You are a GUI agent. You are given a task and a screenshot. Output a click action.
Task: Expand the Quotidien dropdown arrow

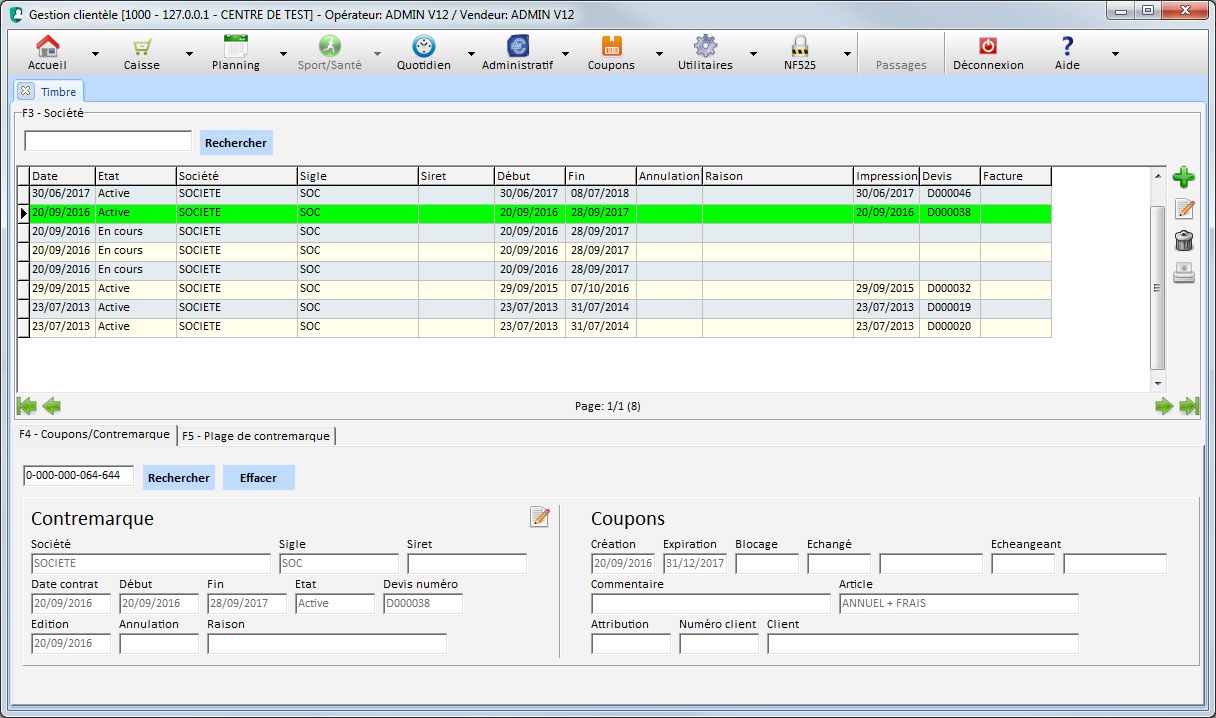(x=471, y=54)
